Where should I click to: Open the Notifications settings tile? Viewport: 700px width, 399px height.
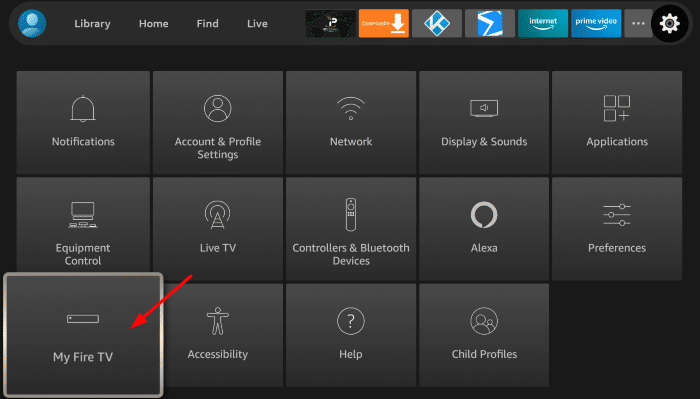pos(83,122)
